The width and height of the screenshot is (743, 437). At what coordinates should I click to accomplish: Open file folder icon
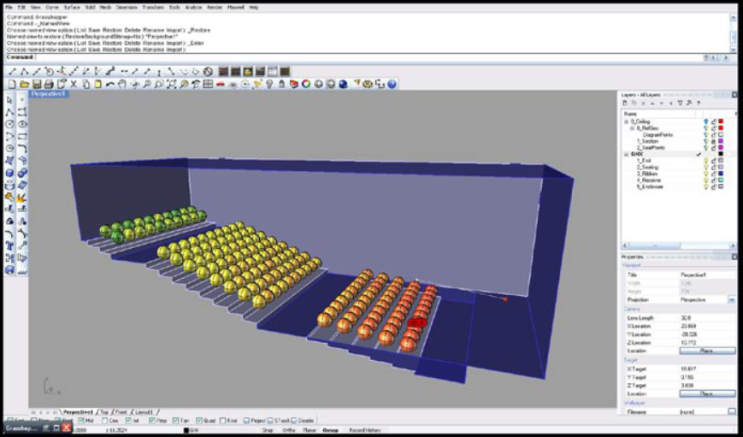coord(25,84)
